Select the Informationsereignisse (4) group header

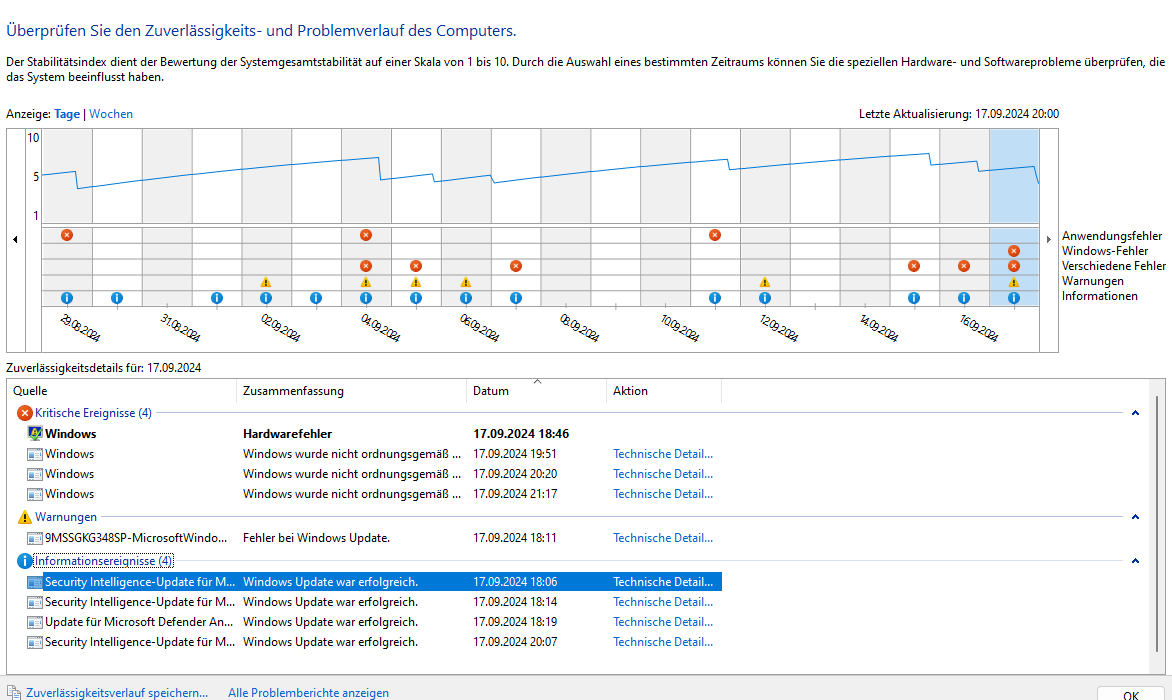click(x=104, y=561)
